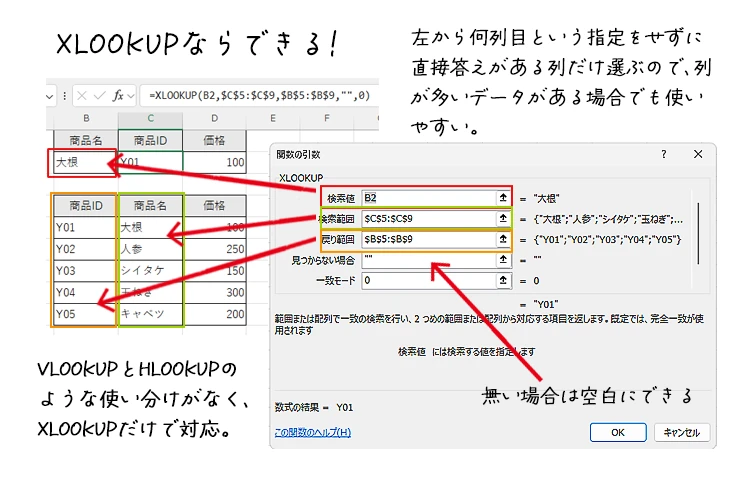Select cell Y03 in the lower table

86,271
